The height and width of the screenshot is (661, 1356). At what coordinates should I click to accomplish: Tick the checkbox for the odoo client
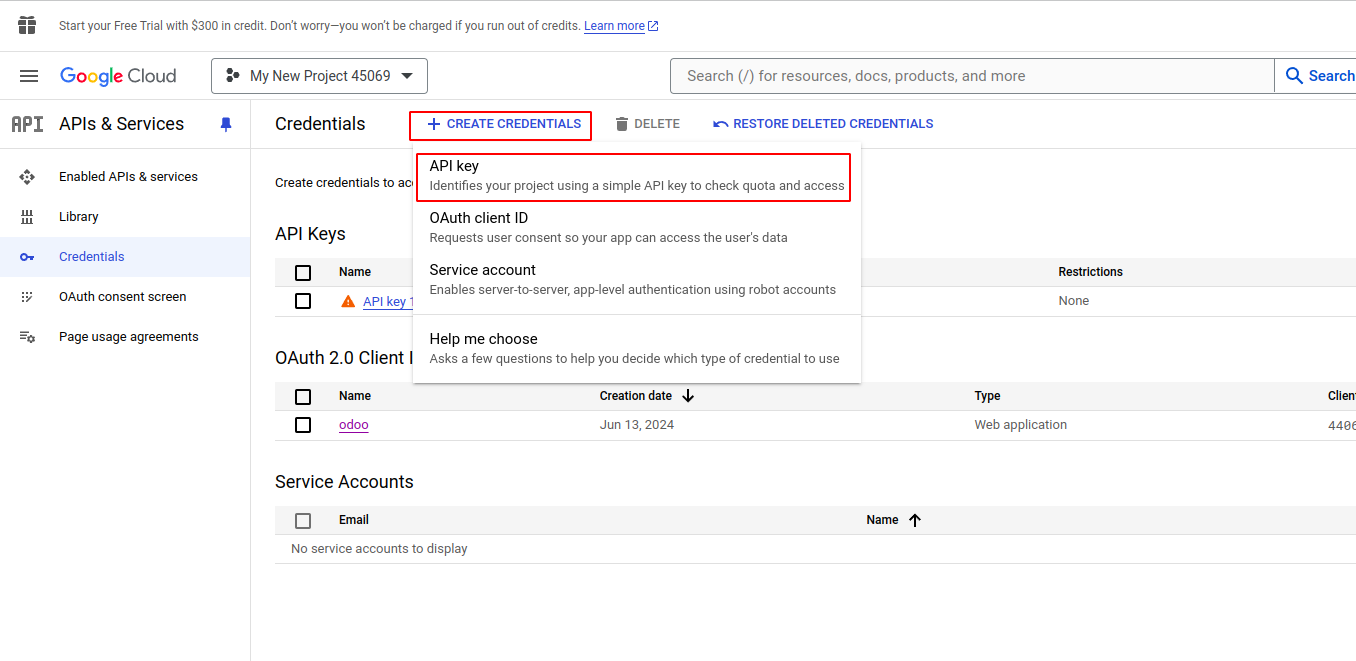[x=303, y=425]
